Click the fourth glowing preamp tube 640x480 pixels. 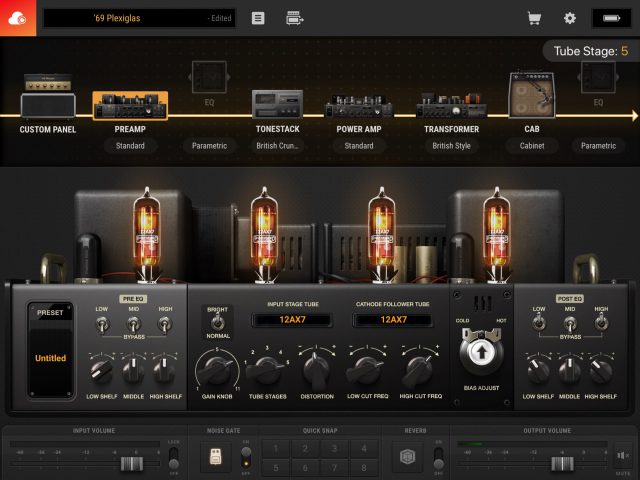coord(497,235)
